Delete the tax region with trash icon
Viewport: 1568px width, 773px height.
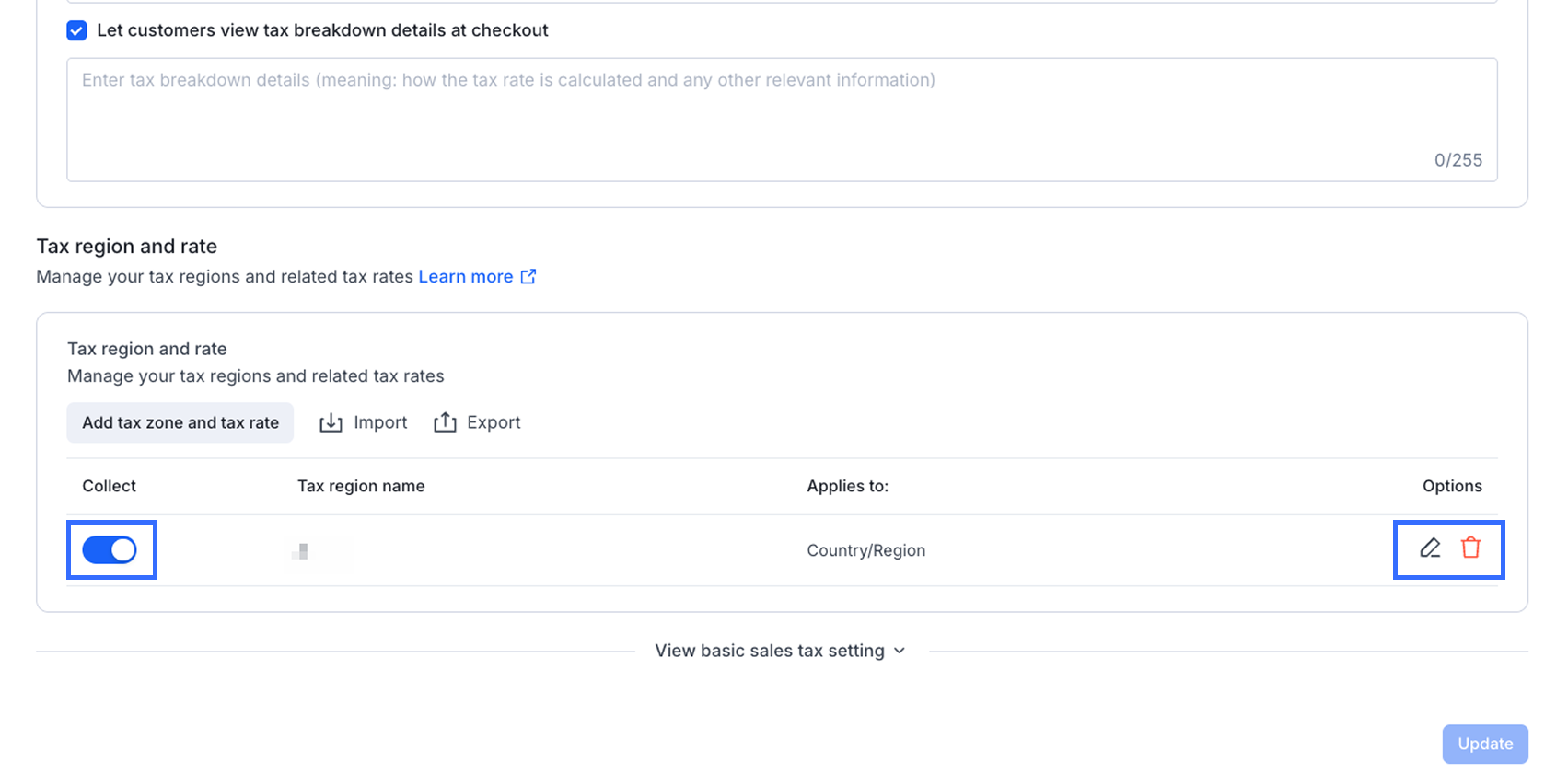click(1470, 548)
